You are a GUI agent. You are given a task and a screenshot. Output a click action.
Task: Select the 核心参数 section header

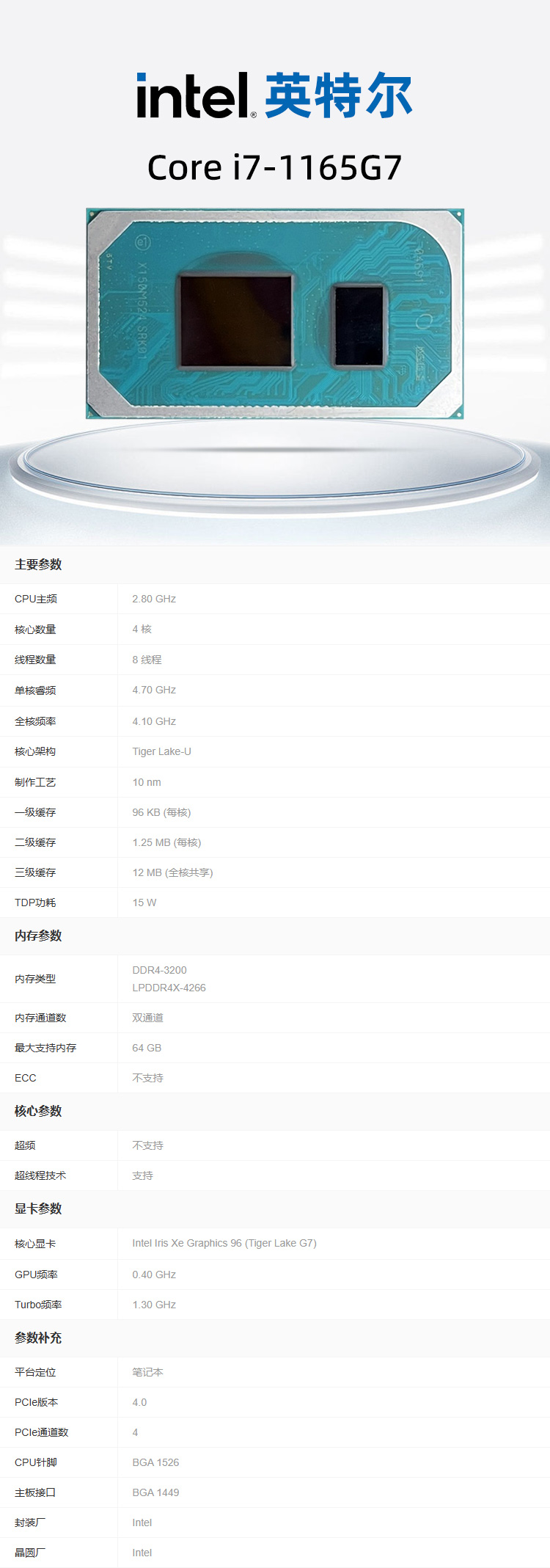[38, 1111]
